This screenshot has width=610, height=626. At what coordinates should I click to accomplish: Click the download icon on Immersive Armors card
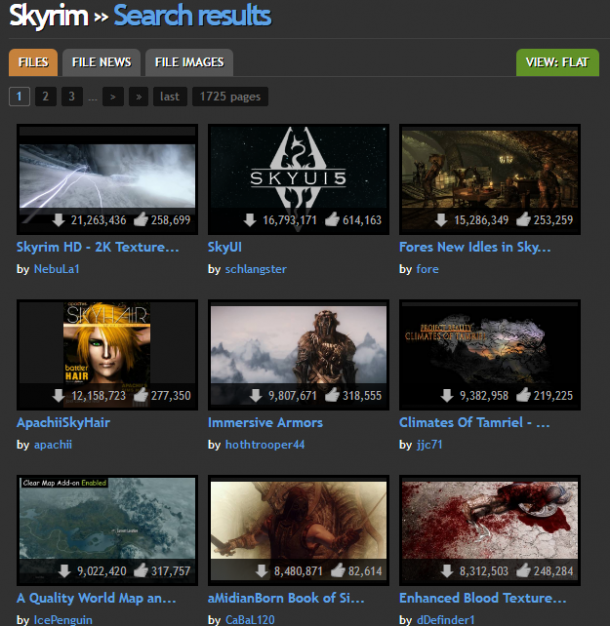256,395
